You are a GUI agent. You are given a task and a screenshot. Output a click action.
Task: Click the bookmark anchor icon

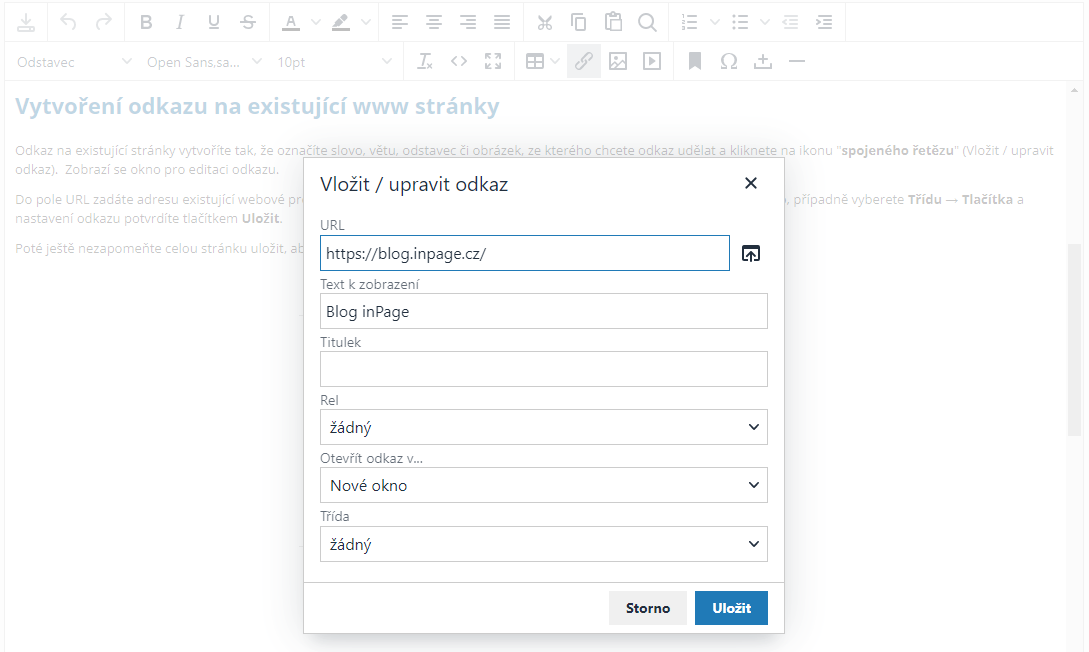pyautogui.click(x=695, y=62)
